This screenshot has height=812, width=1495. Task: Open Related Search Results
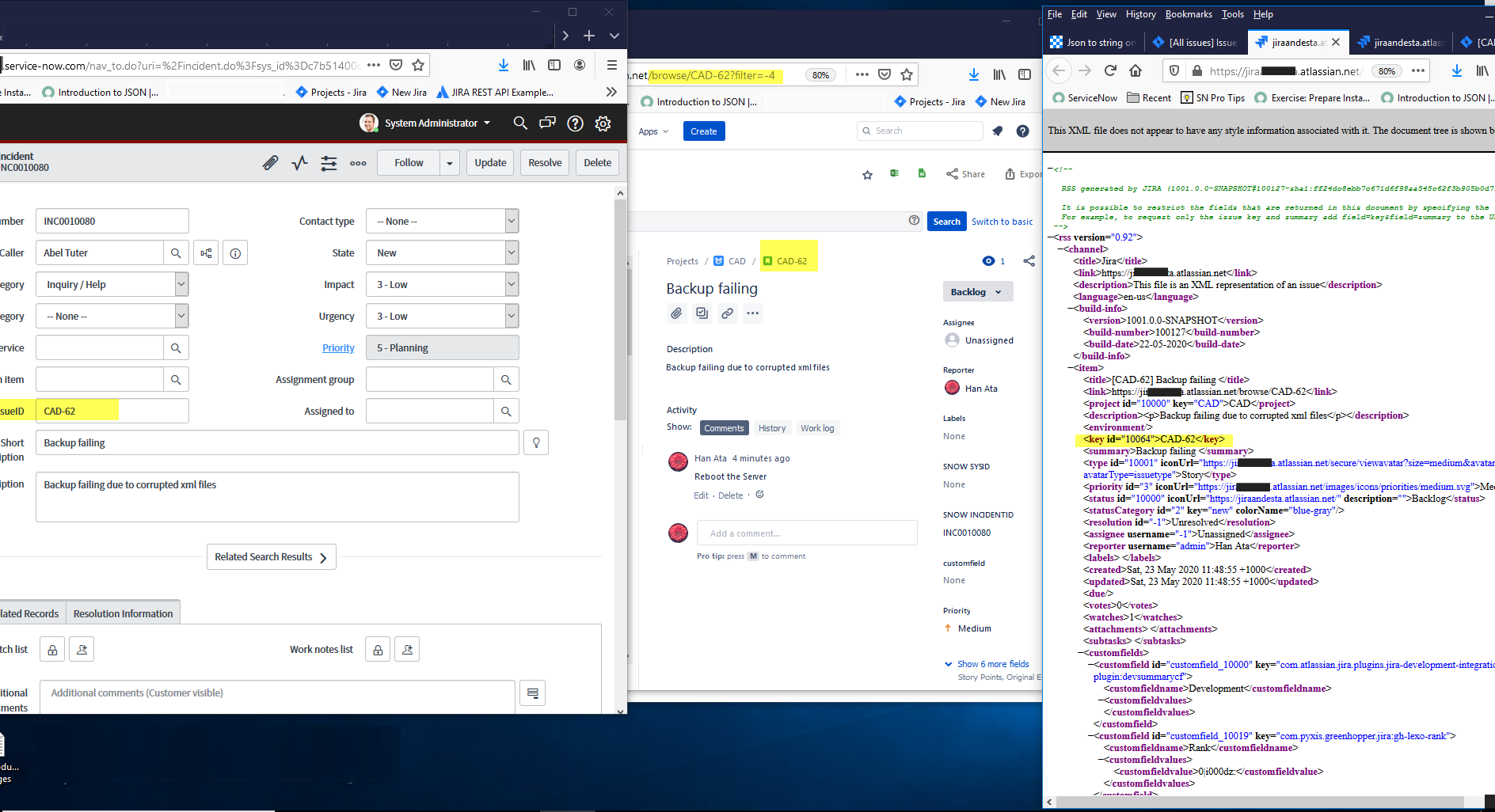coord(272,557)
